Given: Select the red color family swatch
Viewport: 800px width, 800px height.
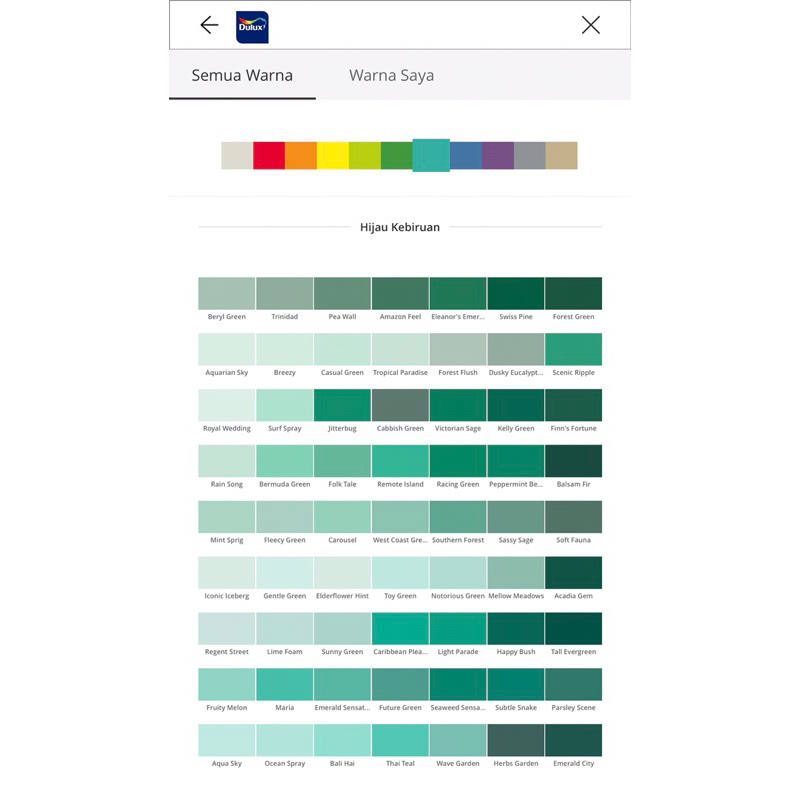Looking at the screenshot, I should click(269, 156).
